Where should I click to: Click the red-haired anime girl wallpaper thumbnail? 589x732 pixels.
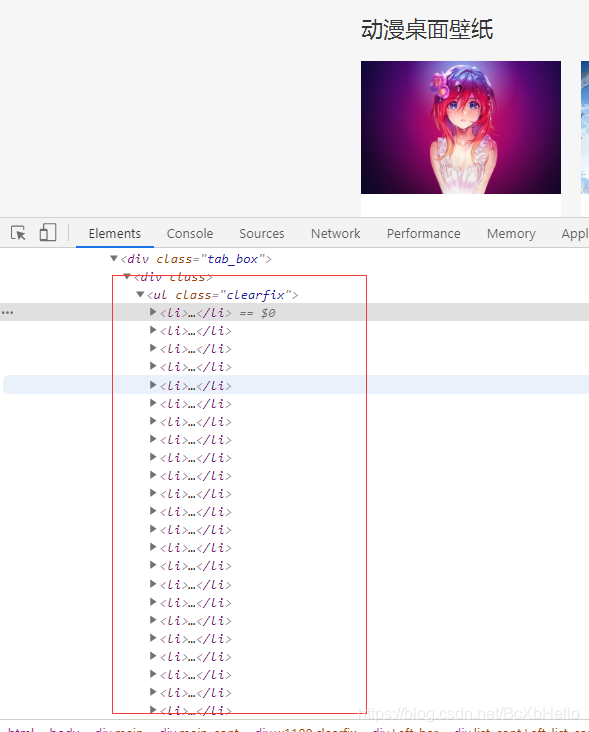click(x=461, y=127)
